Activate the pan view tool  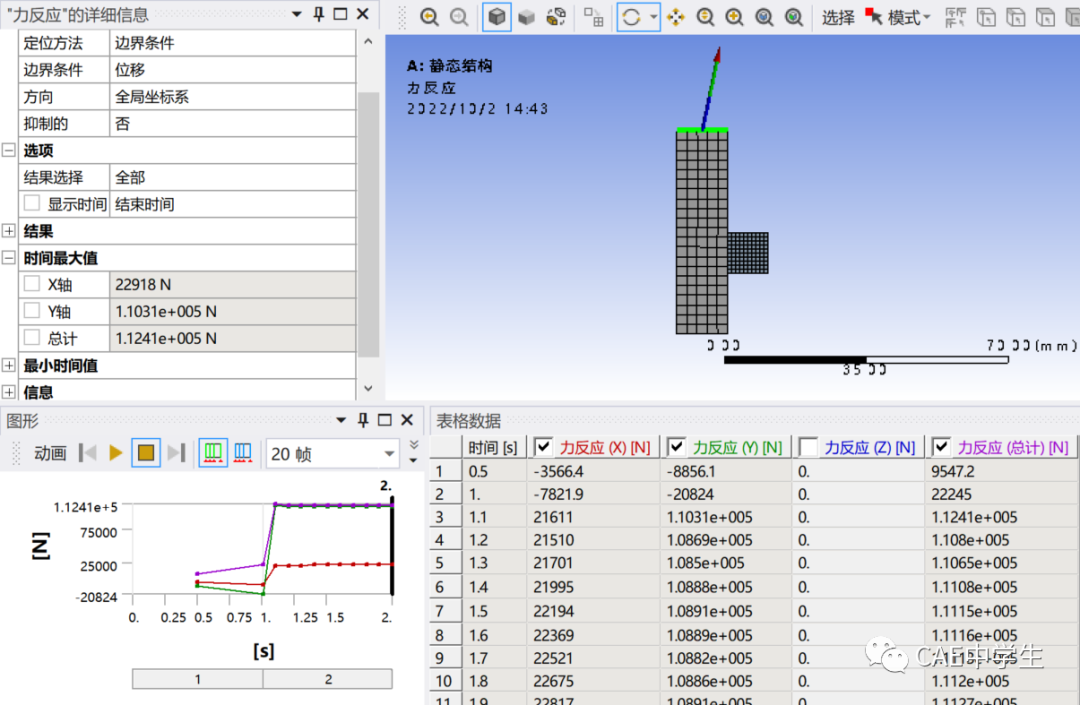pos(676,17)
